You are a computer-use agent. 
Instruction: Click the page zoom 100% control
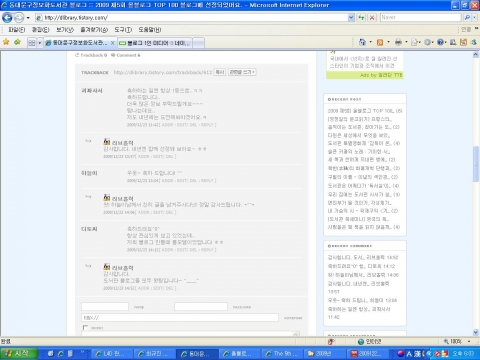tap(456, 341)
